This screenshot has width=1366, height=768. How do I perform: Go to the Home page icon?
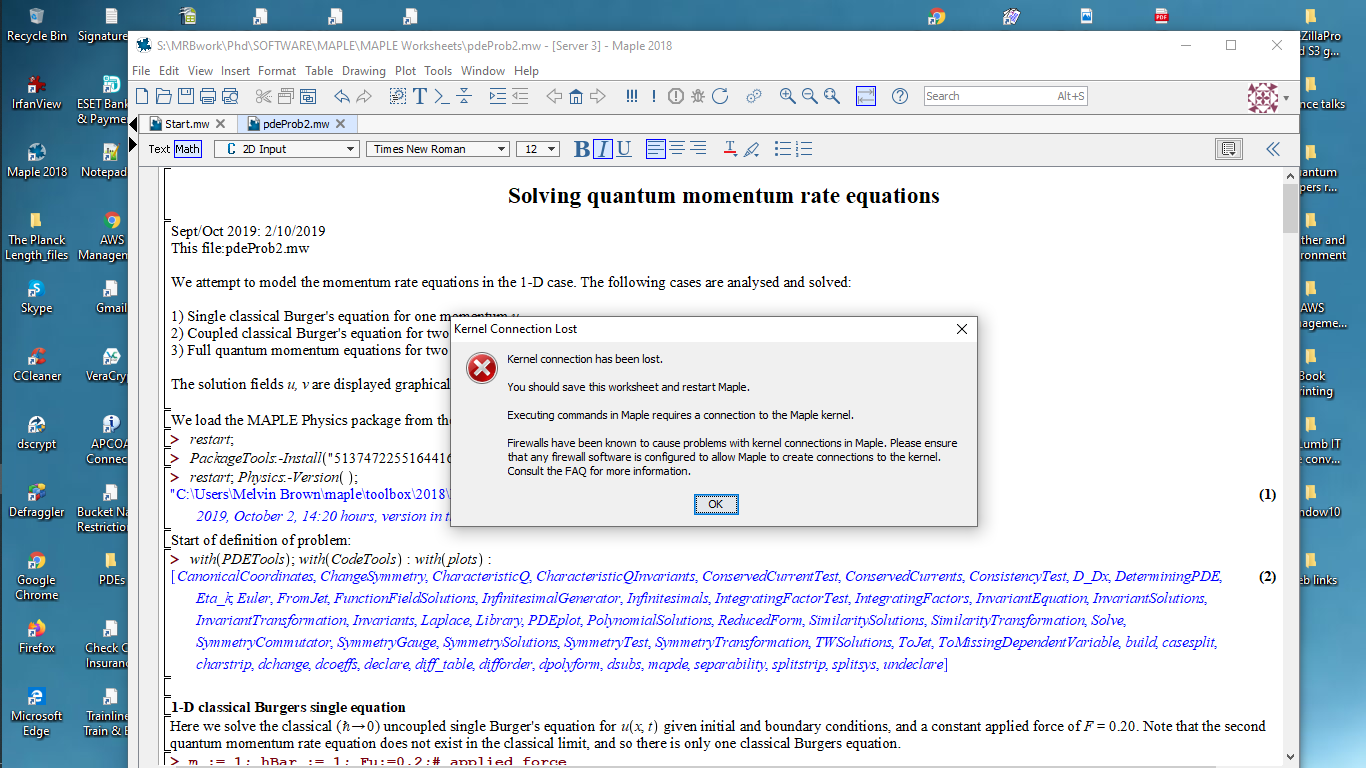click(x=576, y=96)
